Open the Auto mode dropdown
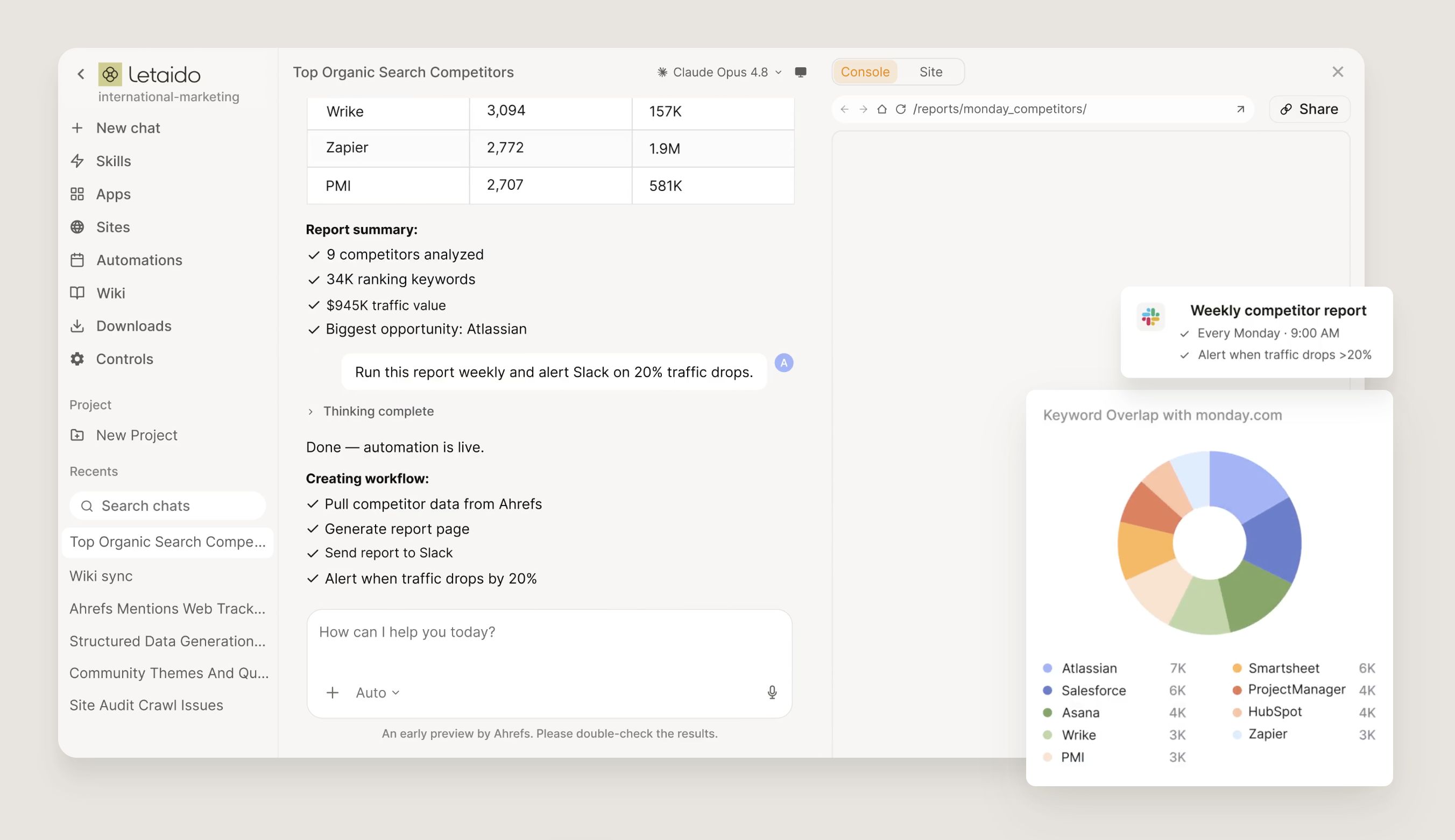 (x=377, y=692)
